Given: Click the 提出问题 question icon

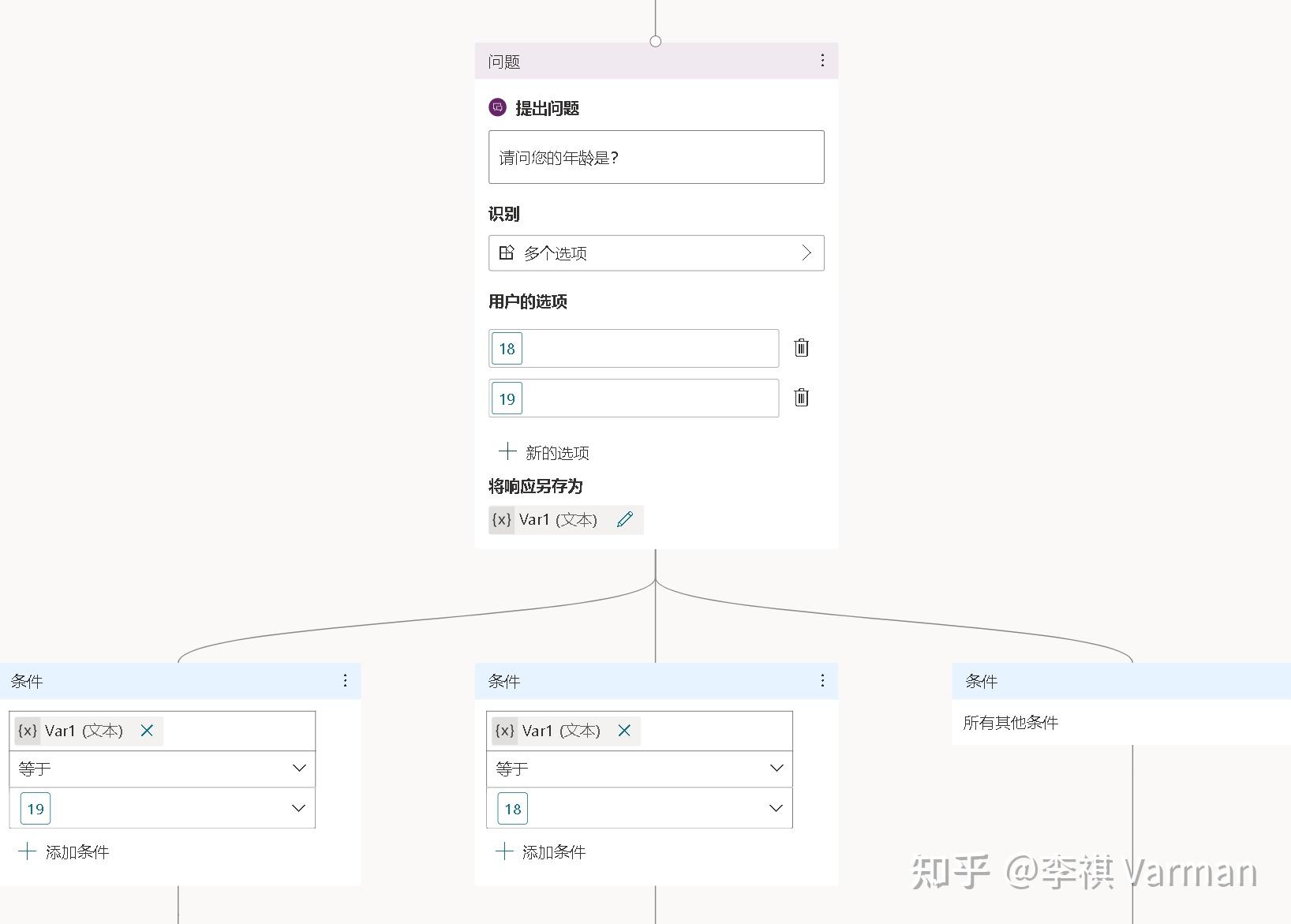Looking at the screenshot, I should [x=497, y=107].
